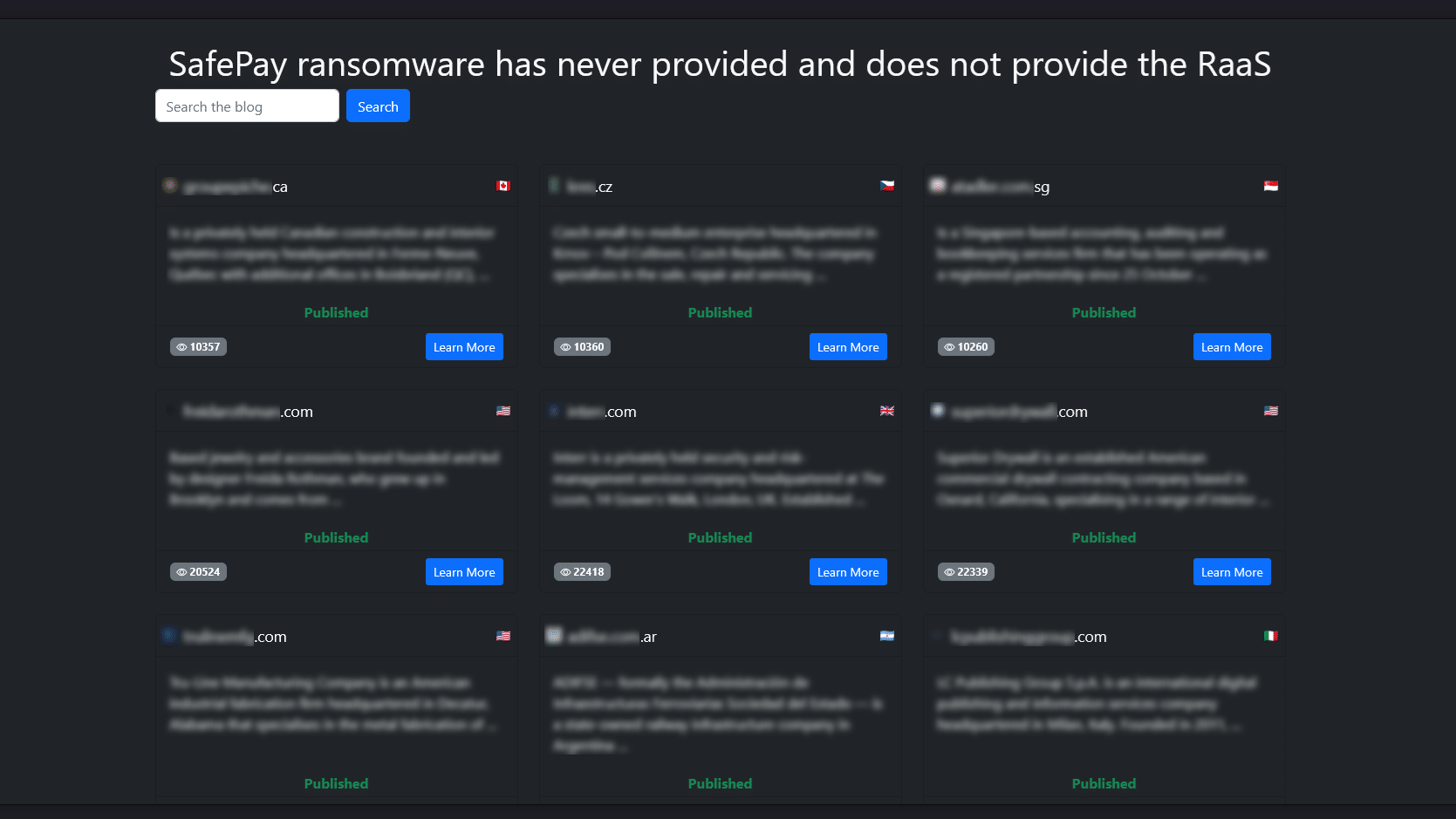Viewport: 1456px width, 819px height.
Task: Open Learn More beside the 10357 views badge
Action: pos(464,347)
